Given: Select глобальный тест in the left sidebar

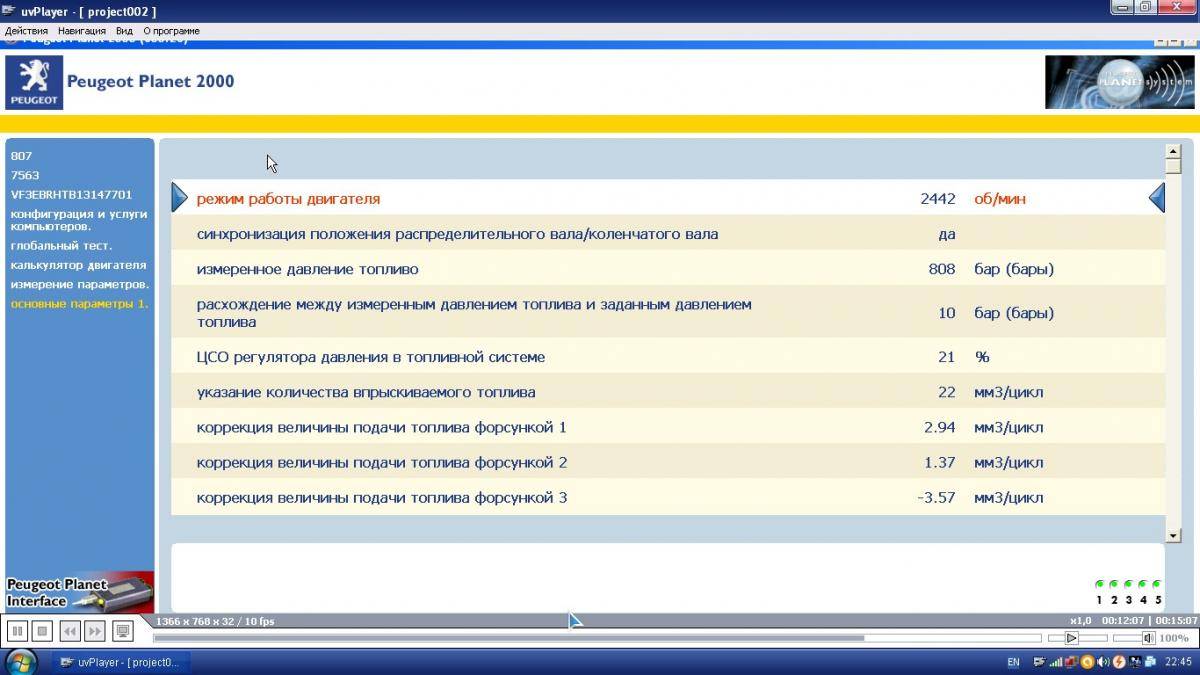Looking at the screenshot, I should 61,245.
